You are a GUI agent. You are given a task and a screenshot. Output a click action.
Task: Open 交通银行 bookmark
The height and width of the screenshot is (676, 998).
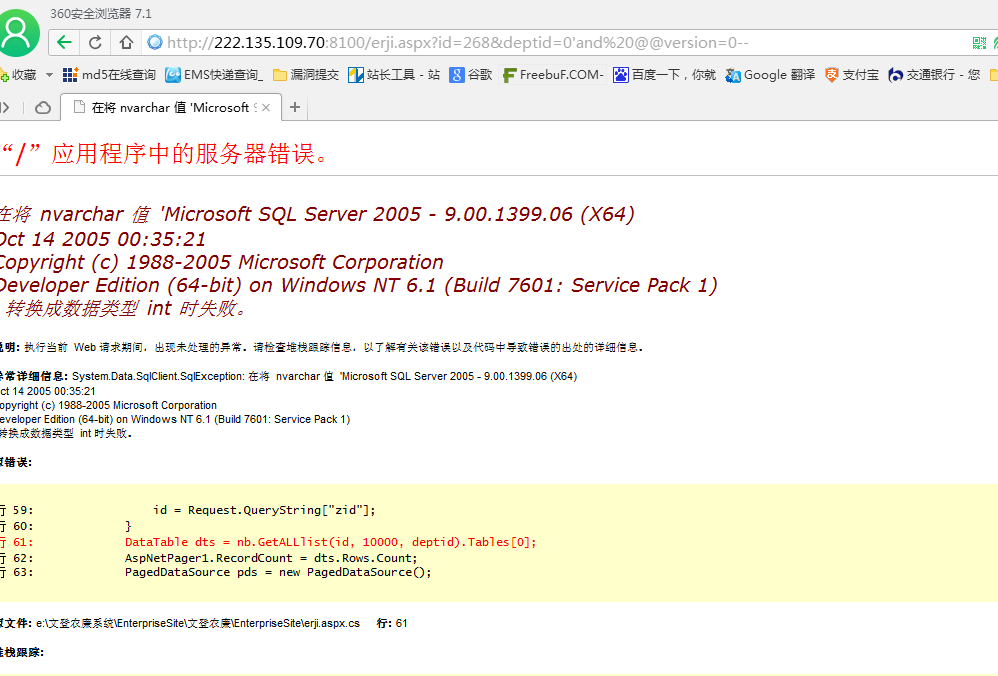tap(934, 75)
